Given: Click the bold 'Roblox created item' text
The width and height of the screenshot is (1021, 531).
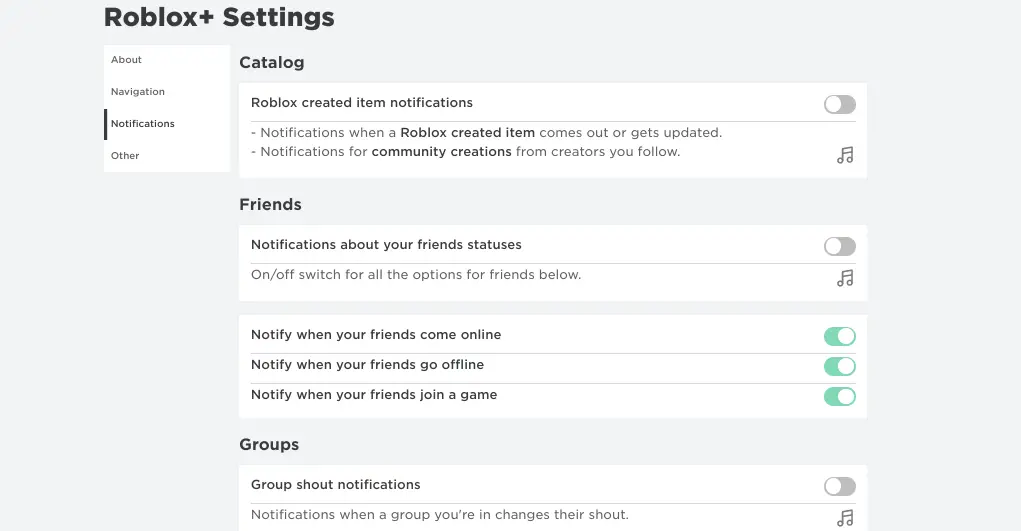Looking at the screenshot, I should pos(467,132).
